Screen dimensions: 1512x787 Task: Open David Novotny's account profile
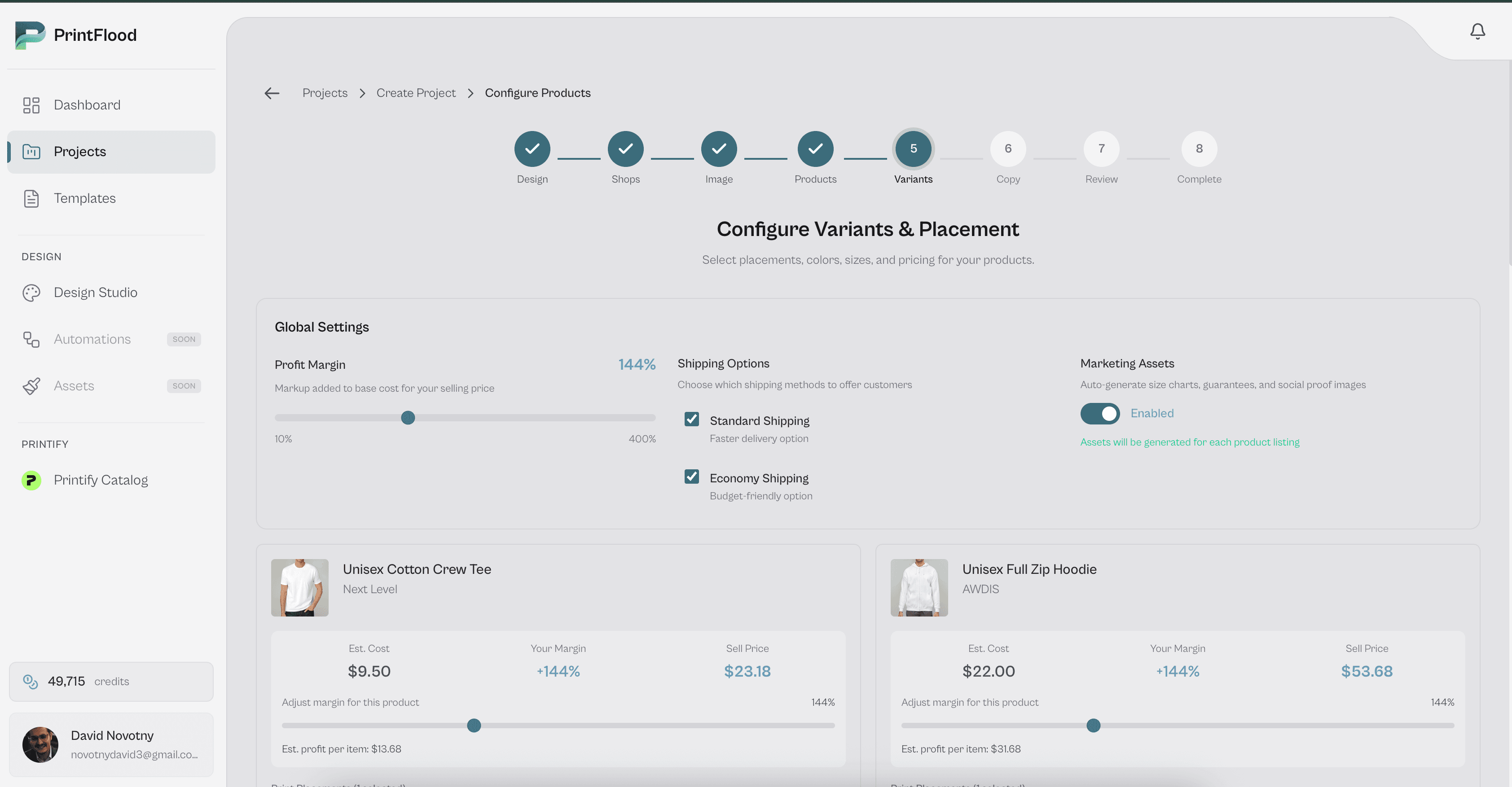[111, 744]
